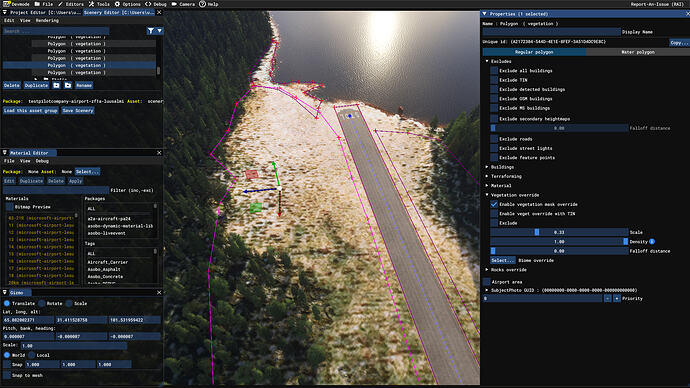Close the Material Editor panel
Screen dimensions: 690x388
(159, 153)
